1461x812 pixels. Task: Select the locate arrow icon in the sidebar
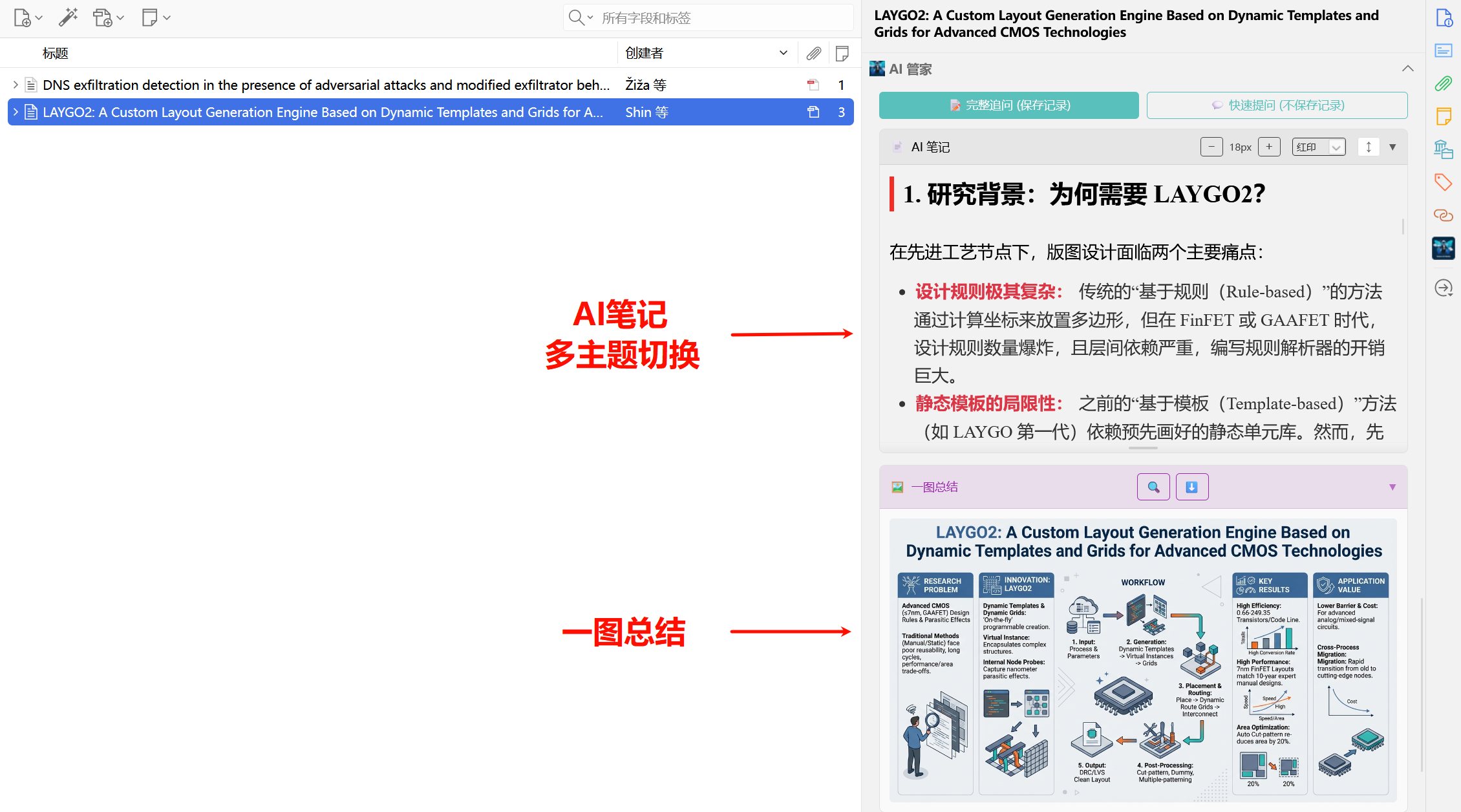1444,288
